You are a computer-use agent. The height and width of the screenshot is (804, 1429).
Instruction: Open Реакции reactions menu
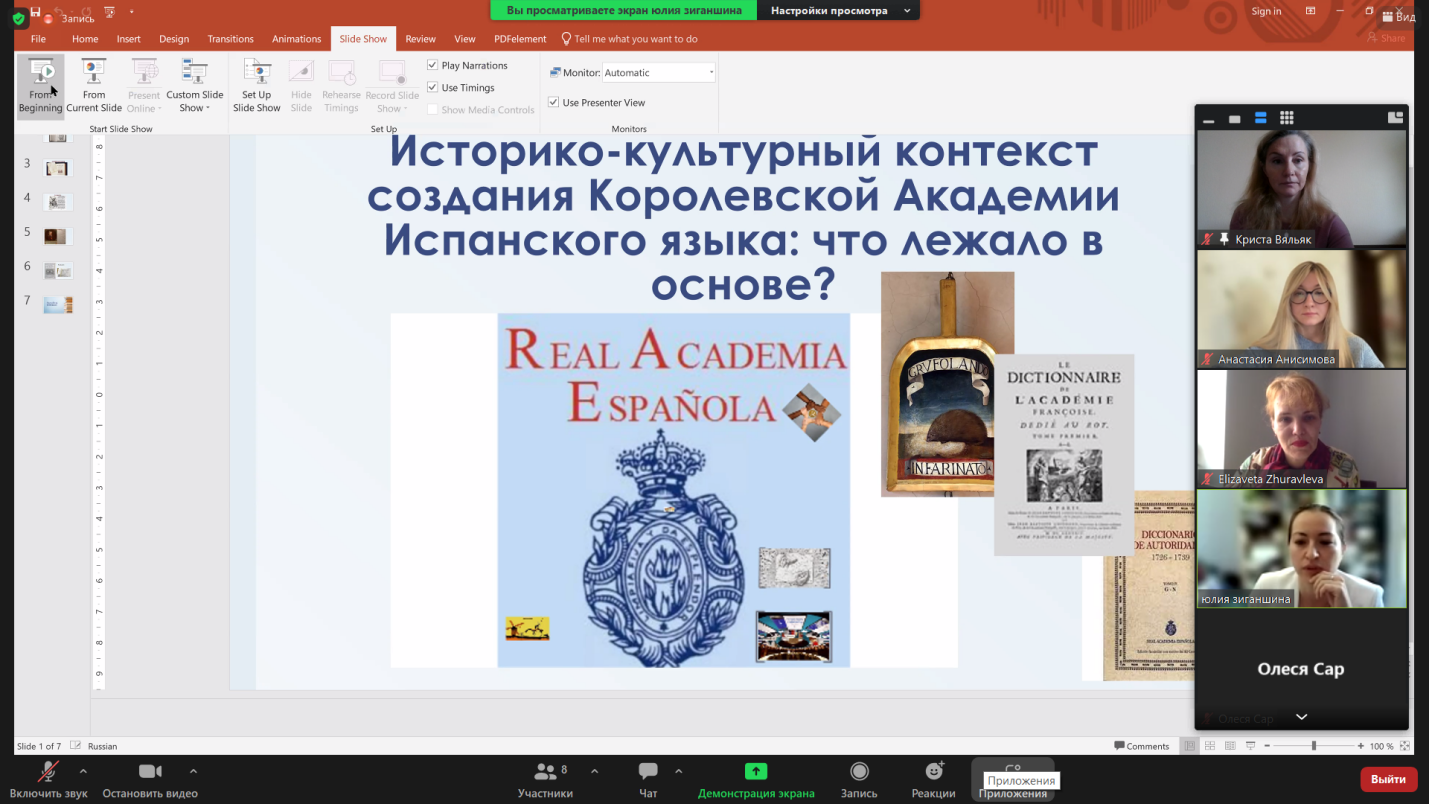pyautogui.click(x=934, y=779)
